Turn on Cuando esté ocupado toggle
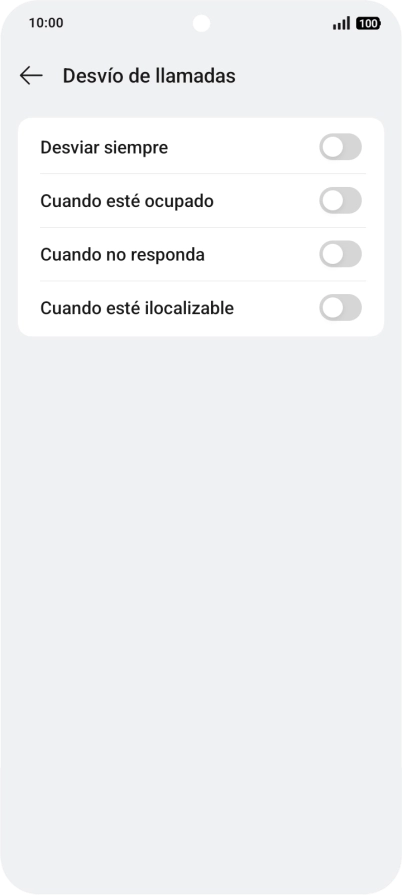Viewport: 402px width, 895px height. pyautogui.click(x=340, y=201)
